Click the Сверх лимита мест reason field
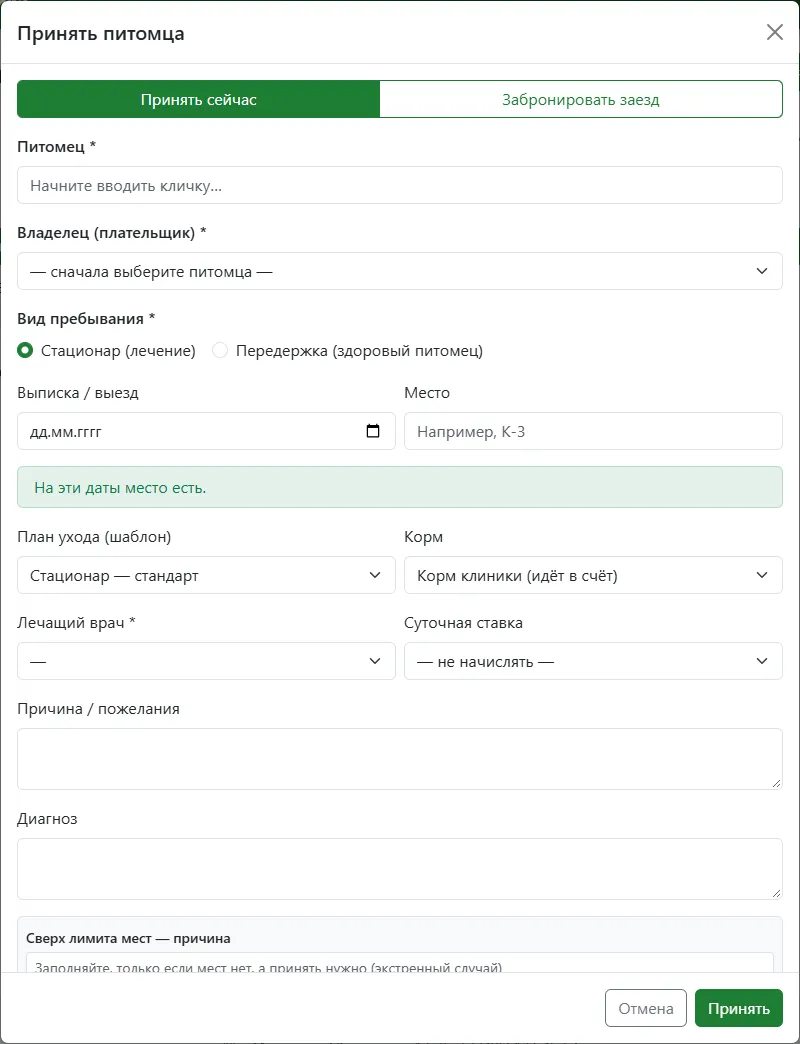 tap(399, 963)
